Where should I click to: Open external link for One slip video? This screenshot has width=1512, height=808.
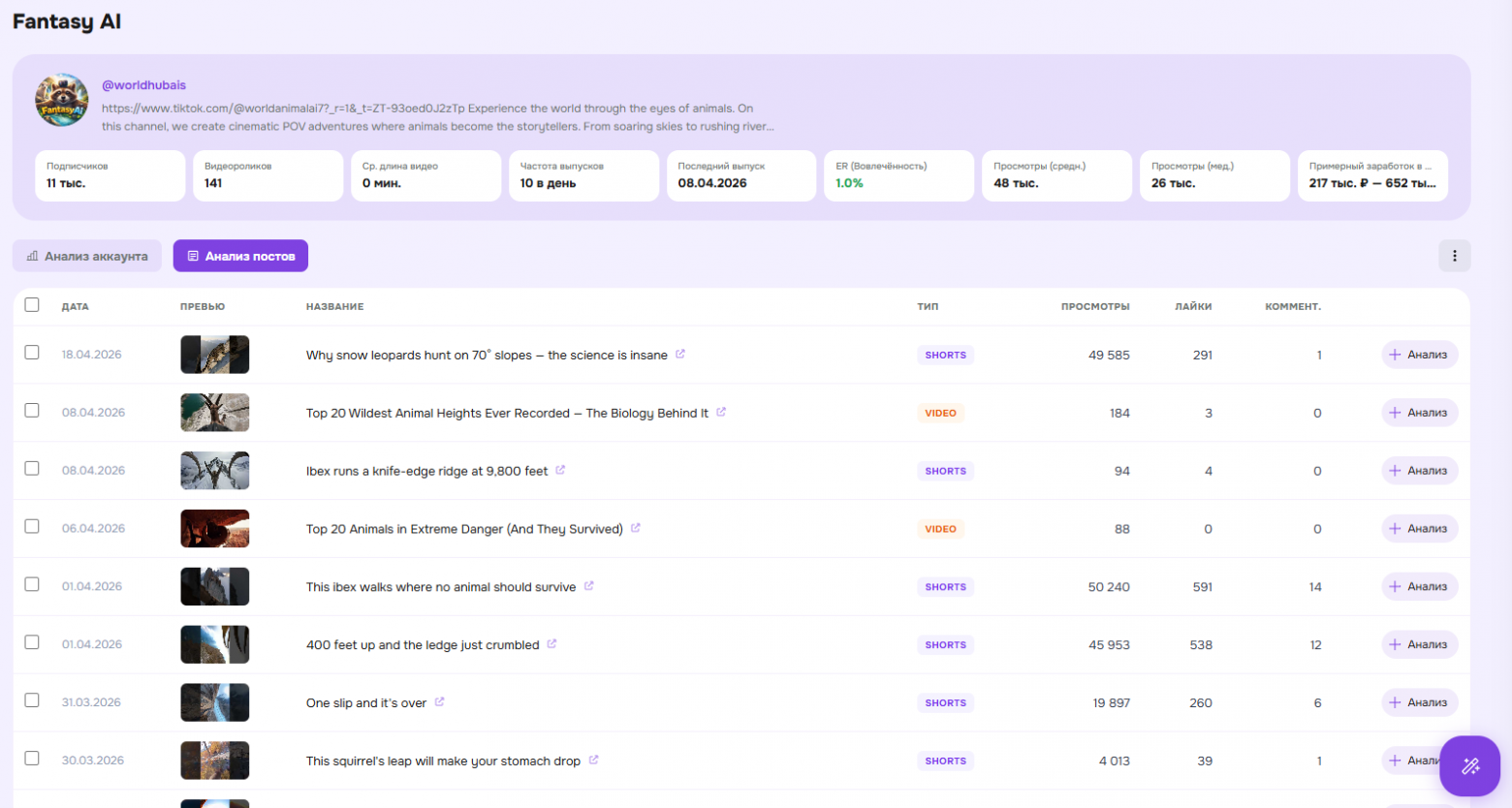(x=439, y=702)
